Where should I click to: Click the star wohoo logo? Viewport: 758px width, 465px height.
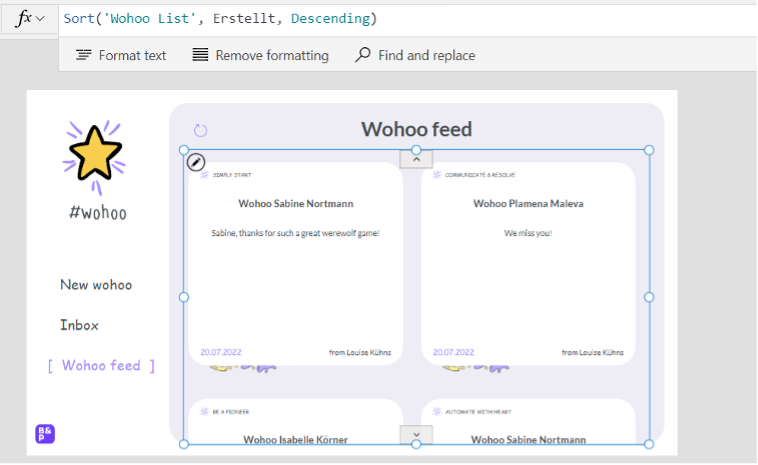click(x=95, y=156)
